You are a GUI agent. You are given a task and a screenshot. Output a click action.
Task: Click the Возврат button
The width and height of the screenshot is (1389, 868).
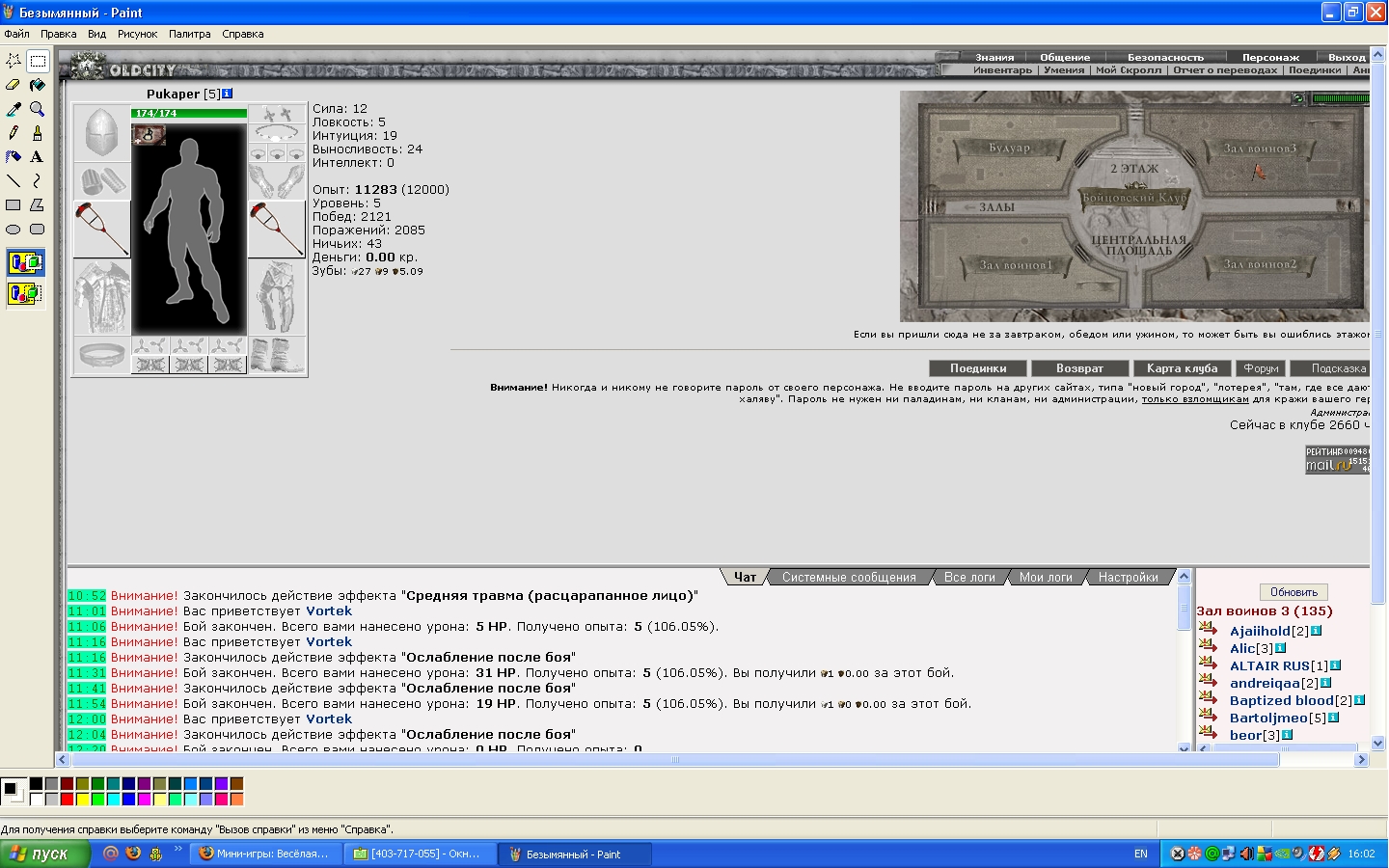[x=1079, y=368]
